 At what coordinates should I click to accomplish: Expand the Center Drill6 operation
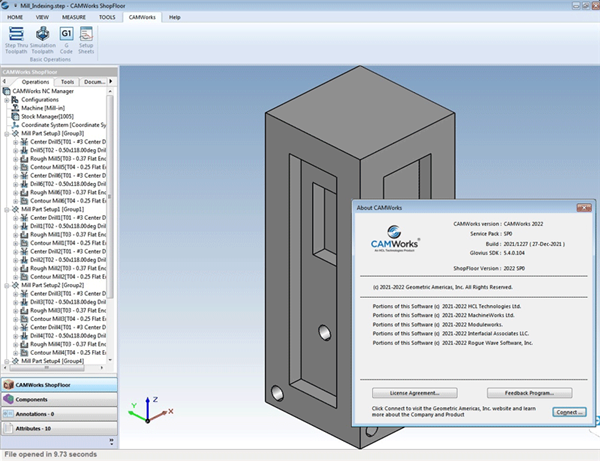[15, 176]
